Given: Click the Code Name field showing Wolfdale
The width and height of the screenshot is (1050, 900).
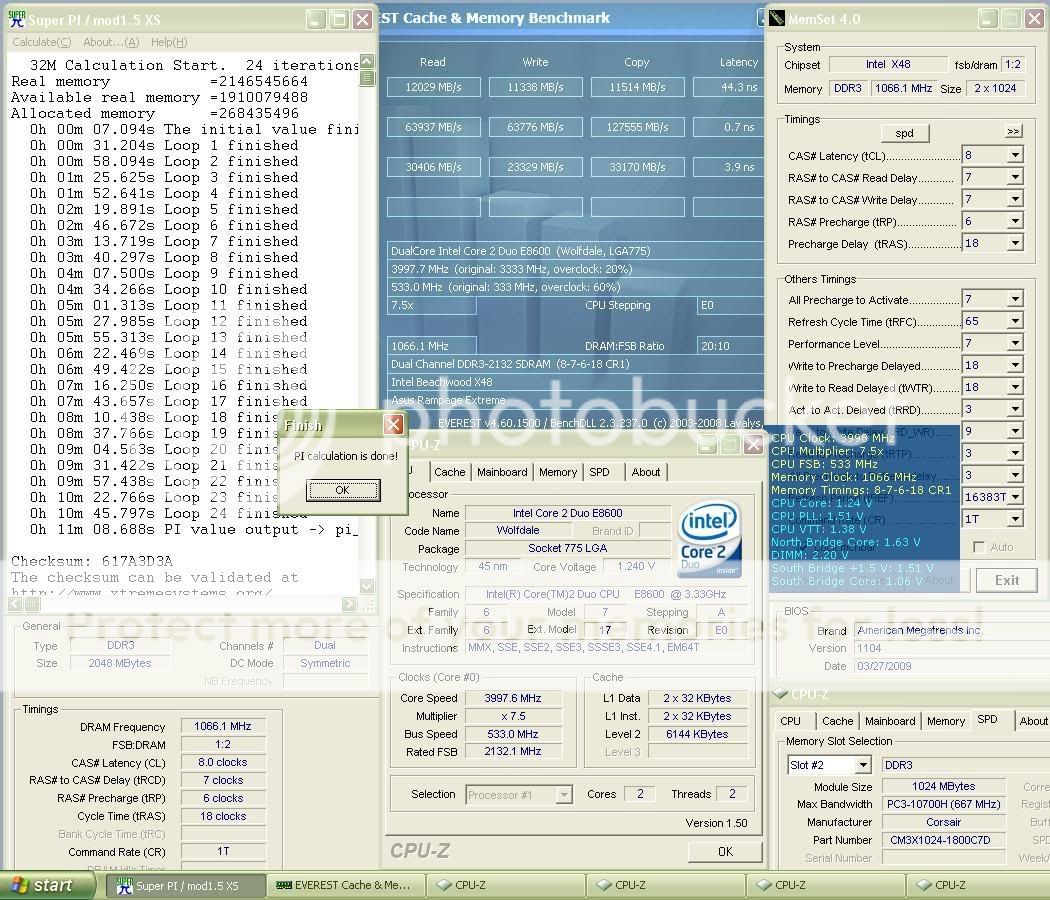Looking at the screenshot, I should pos(518,530).
